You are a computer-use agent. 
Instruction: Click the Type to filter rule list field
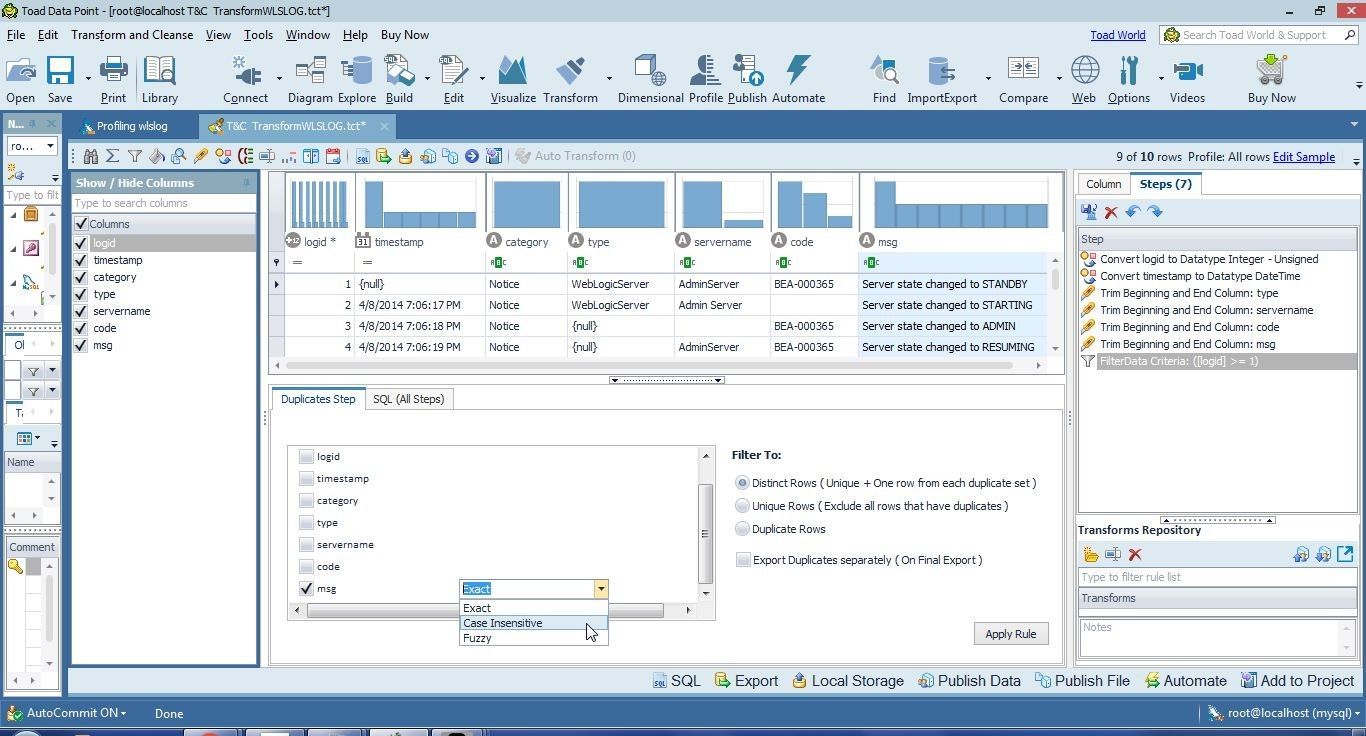(1217, 577)
